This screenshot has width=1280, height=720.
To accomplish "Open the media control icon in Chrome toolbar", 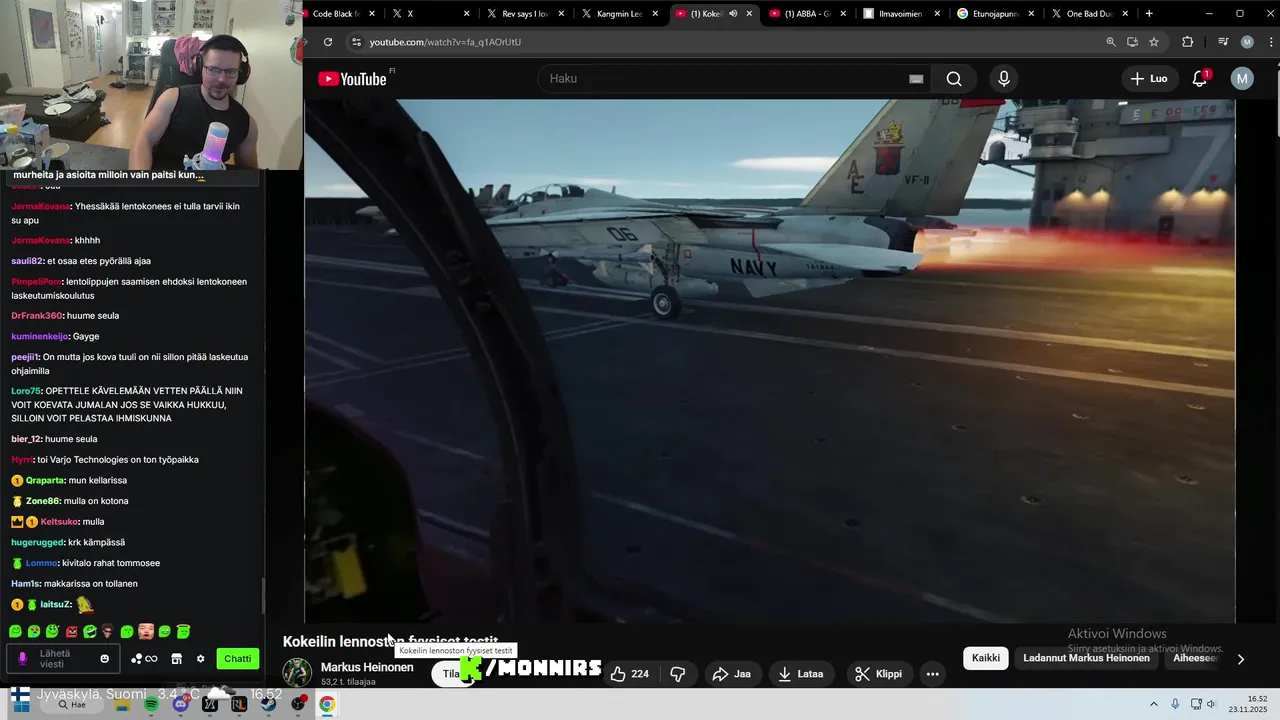I will pyautogui.click(x=1223, y=42).
